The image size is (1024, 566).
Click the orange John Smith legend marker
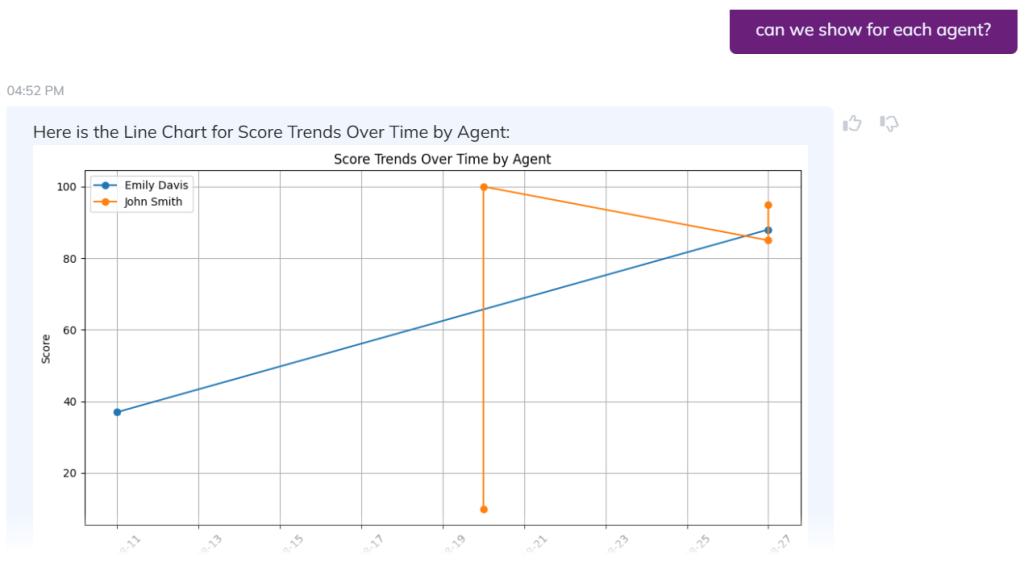click(x=105, y=201)
